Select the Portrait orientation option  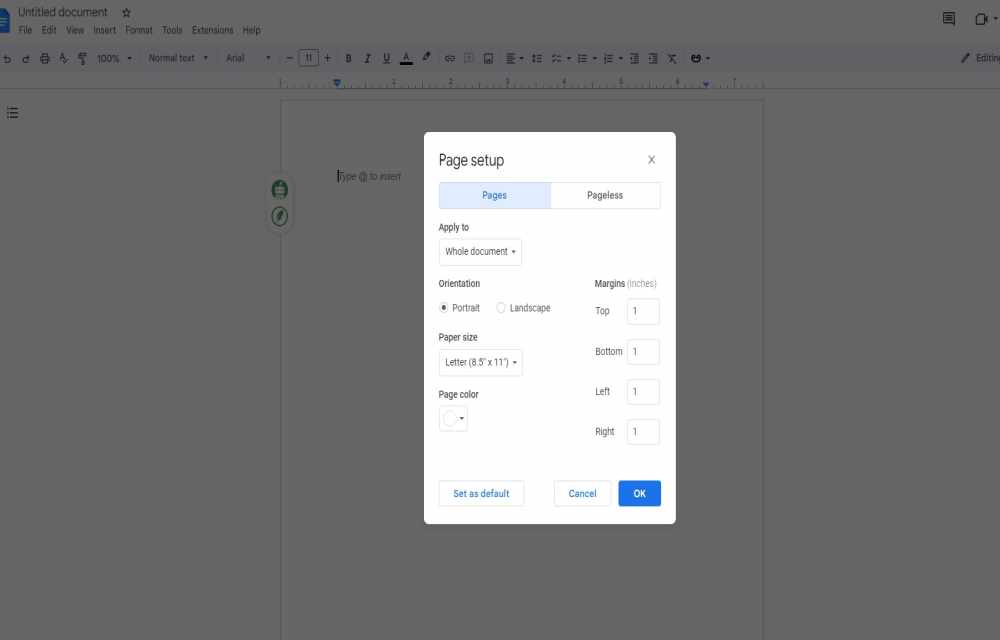click(443, 308)
